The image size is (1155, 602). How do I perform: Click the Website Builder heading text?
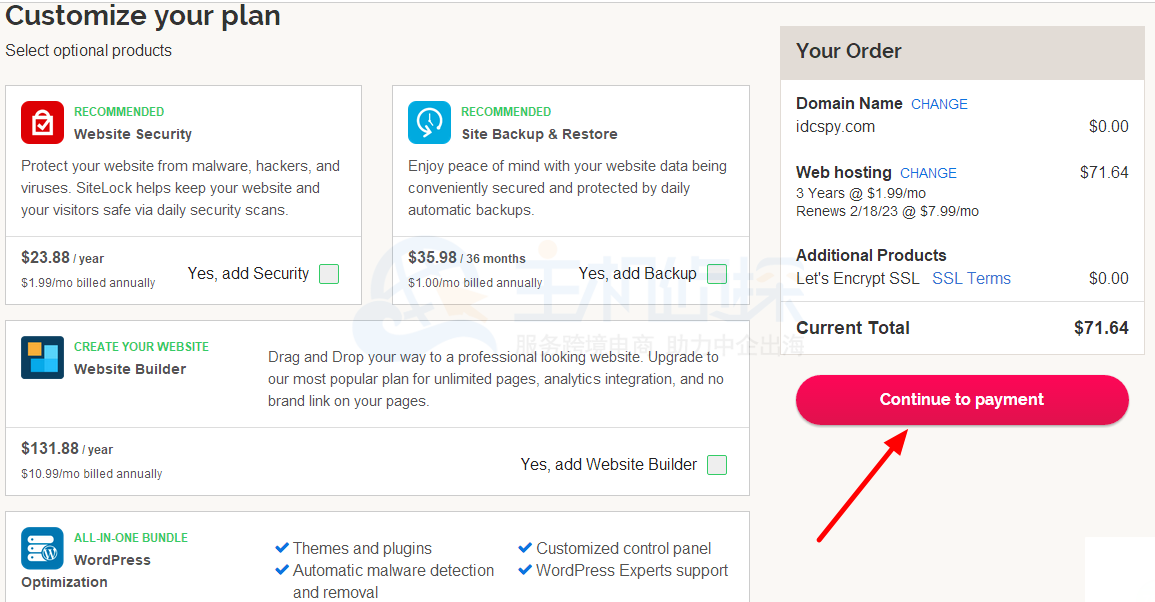coord(130,369)
